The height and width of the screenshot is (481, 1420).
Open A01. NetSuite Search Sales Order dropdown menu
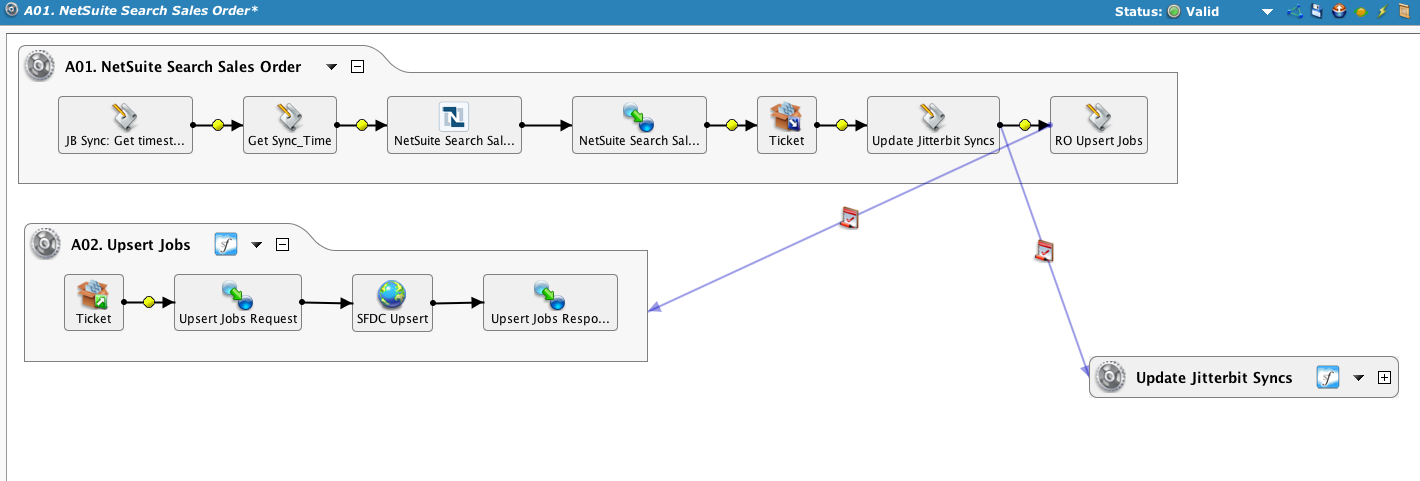(x=332, y=67)
